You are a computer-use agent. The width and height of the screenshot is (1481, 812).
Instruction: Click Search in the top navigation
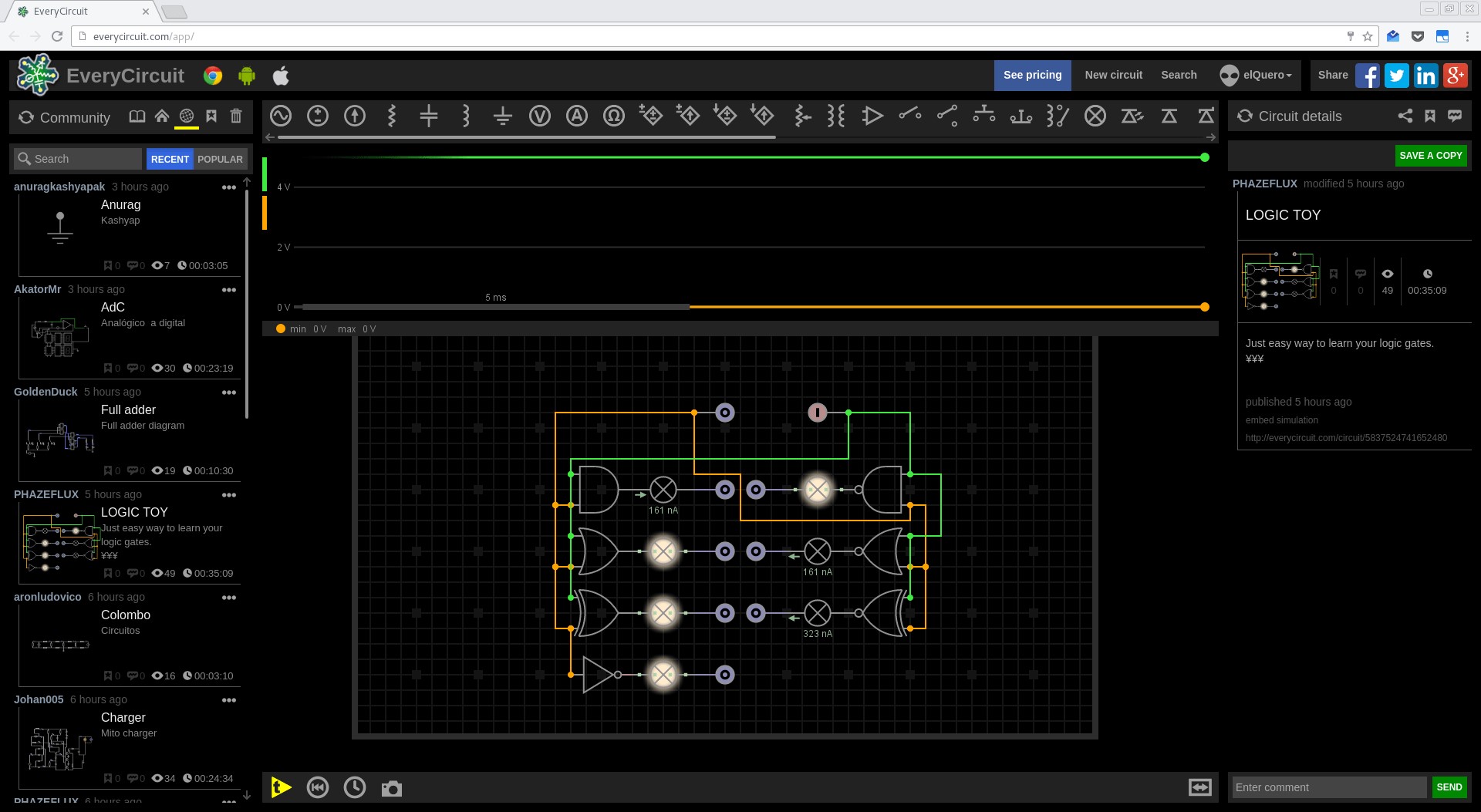pos(1179,76)
